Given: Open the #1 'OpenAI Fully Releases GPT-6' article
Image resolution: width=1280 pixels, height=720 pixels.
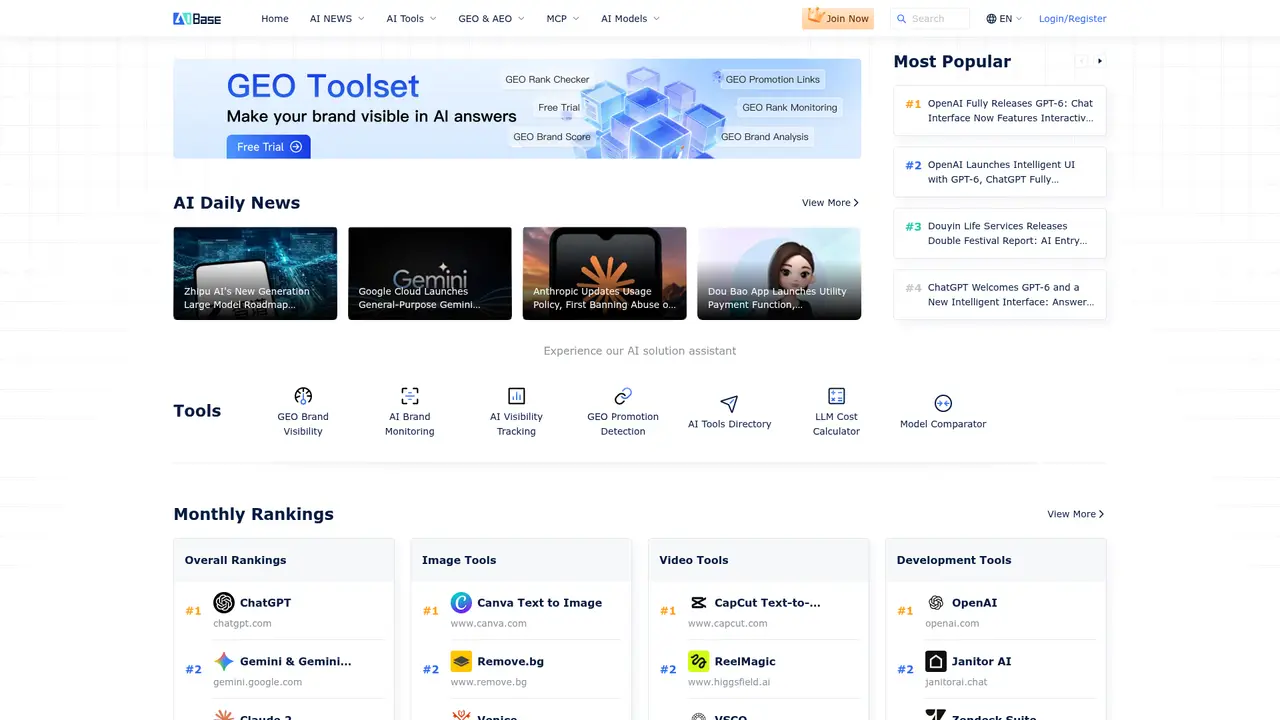Looking at the screenshot, I should click(x=1000, y=110).
